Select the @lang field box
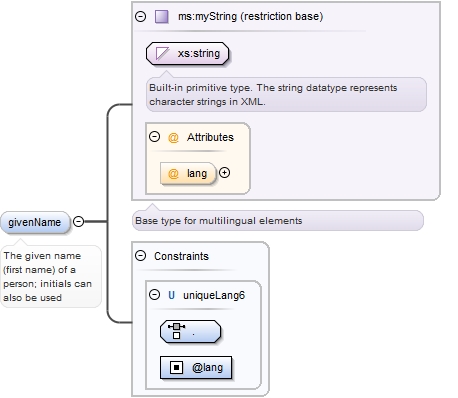This screenshot has height=398, width=458. (x=196, y=367)
